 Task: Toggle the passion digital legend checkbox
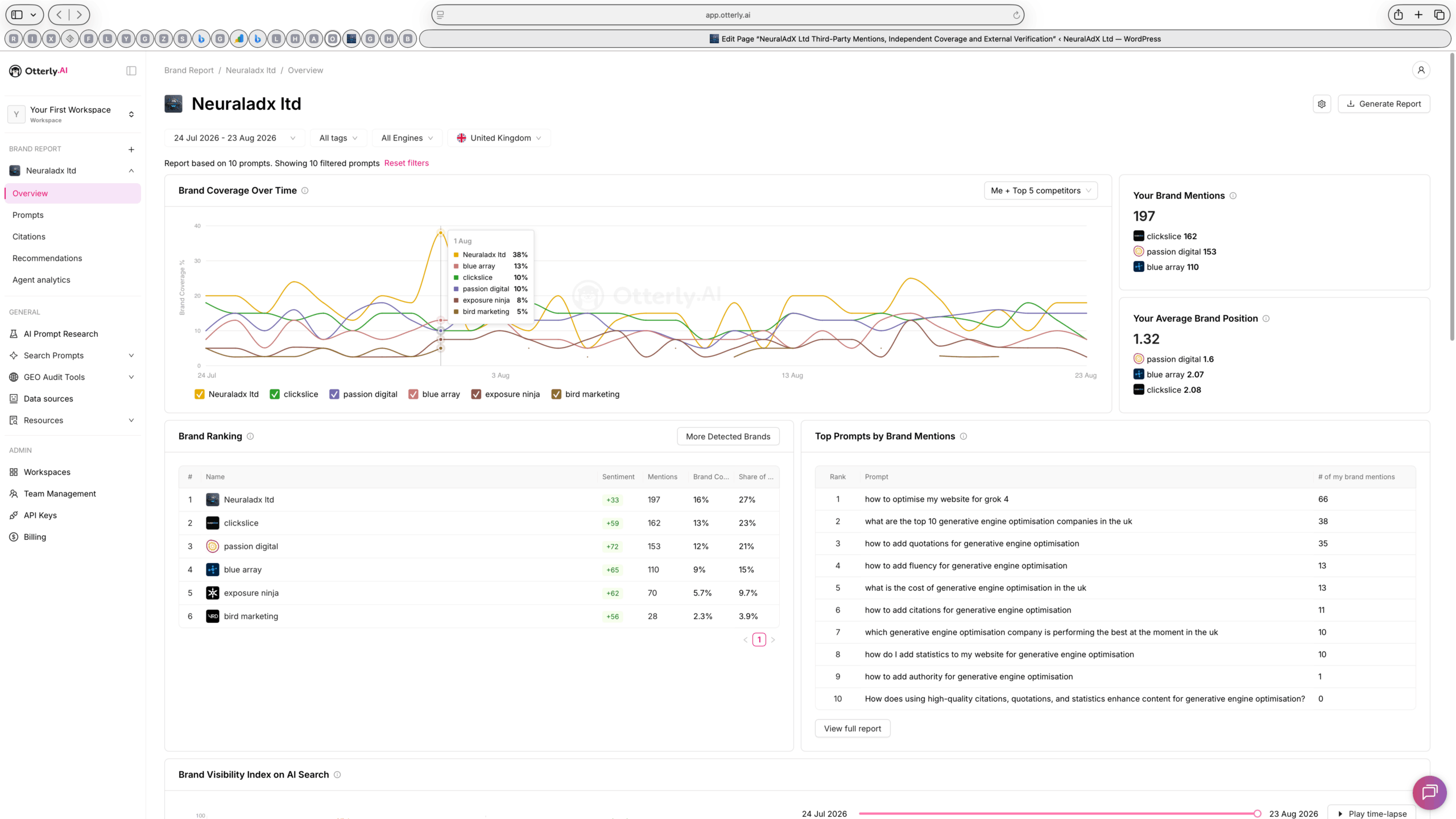(334, 394)
